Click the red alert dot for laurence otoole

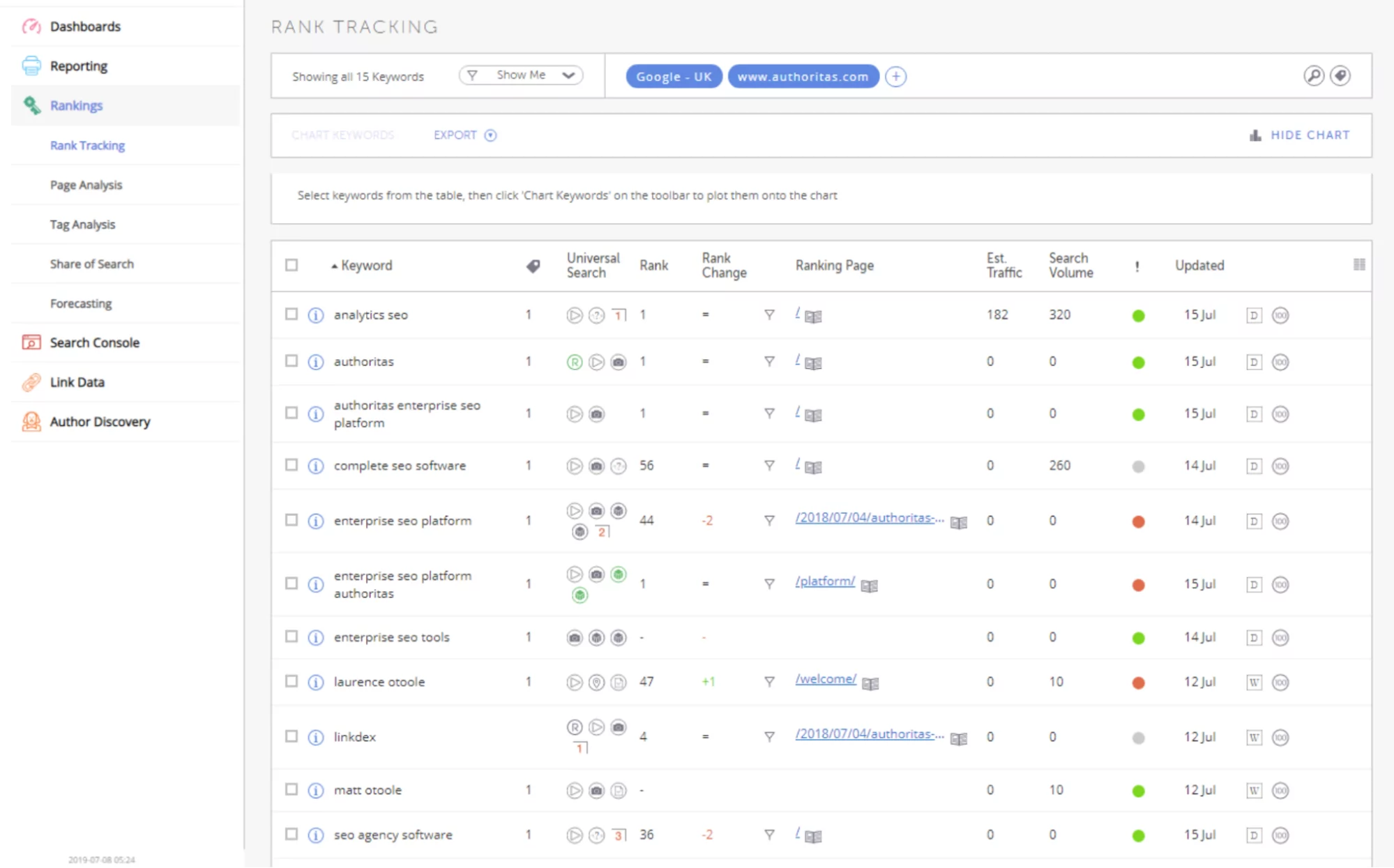tap(1138, 682)
